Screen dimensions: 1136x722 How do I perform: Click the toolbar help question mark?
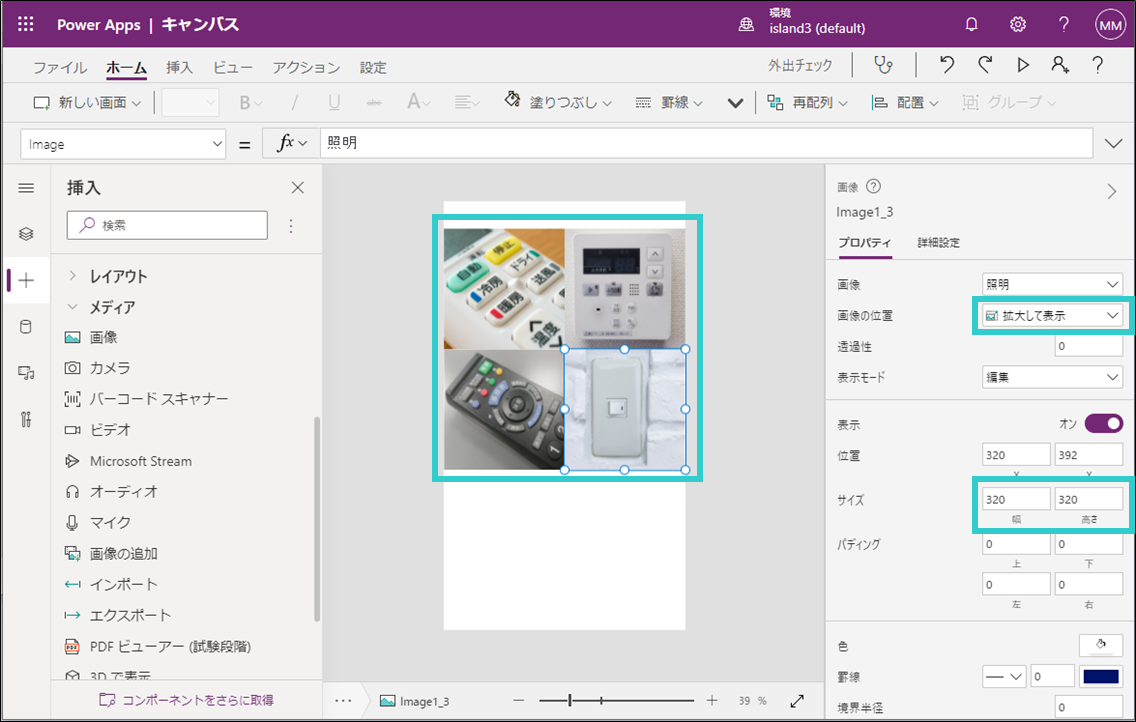pyautogui.click(x=1098, y=65)
